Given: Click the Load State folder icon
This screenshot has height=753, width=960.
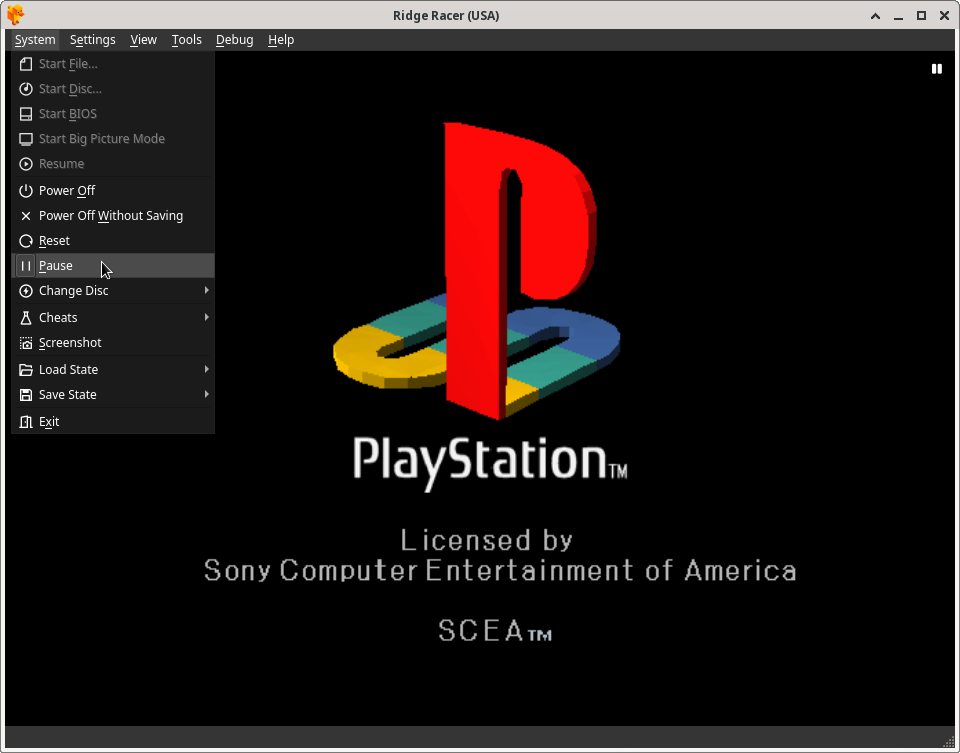Looking at the screenshot, I should (26, 370).
